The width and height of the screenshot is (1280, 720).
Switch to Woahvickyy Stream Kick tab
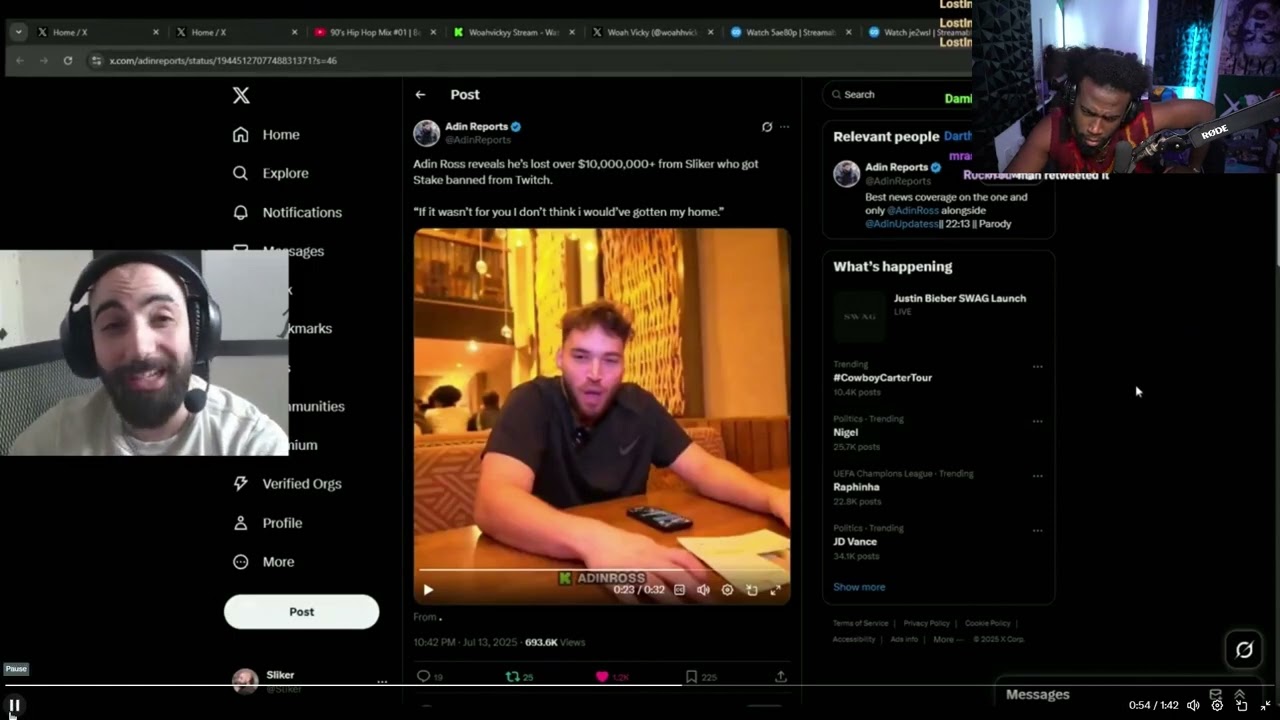[x=515, y=32]
